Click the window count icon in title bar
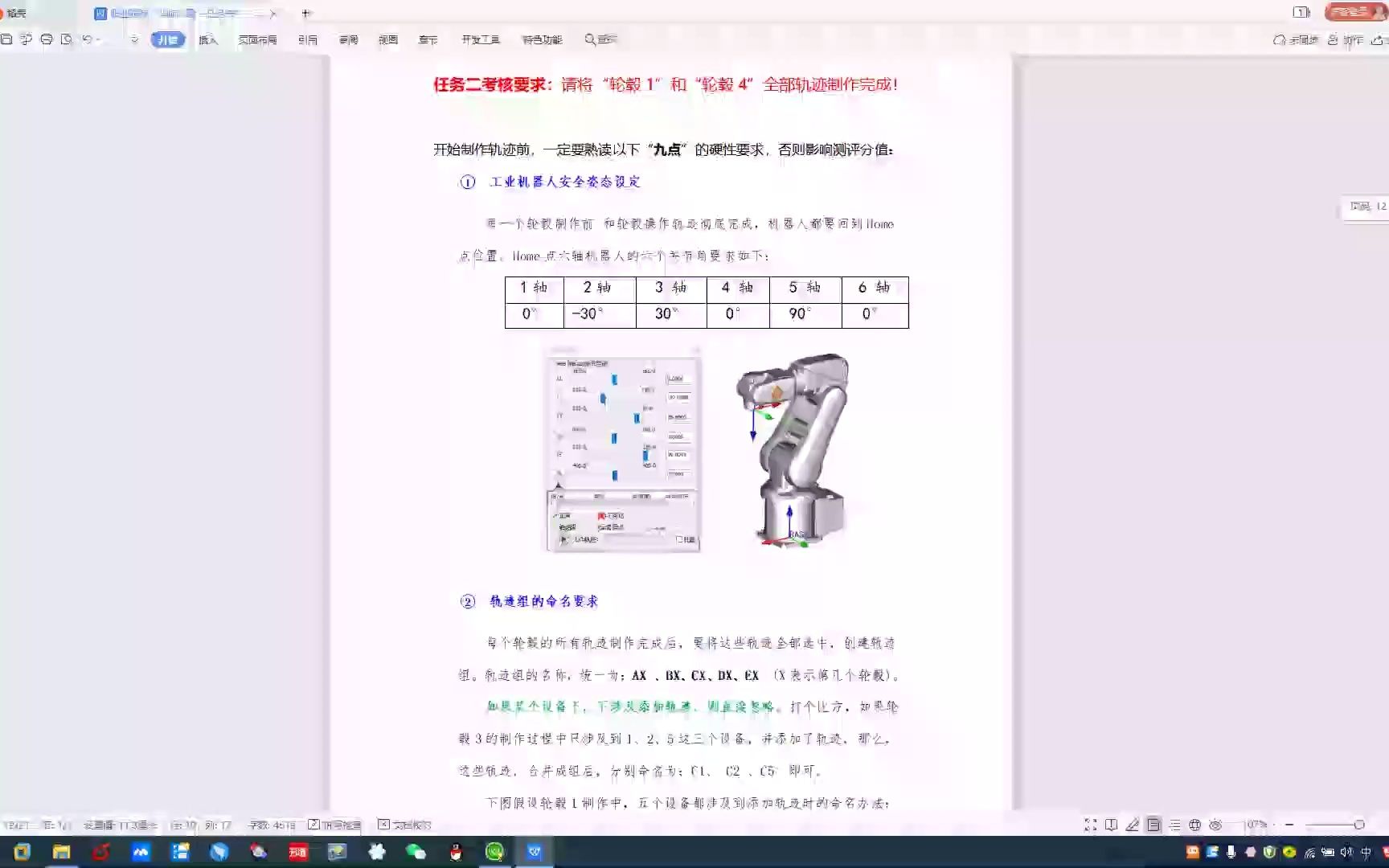This screenshot has width=1389, height=868. pos(1301,12)
